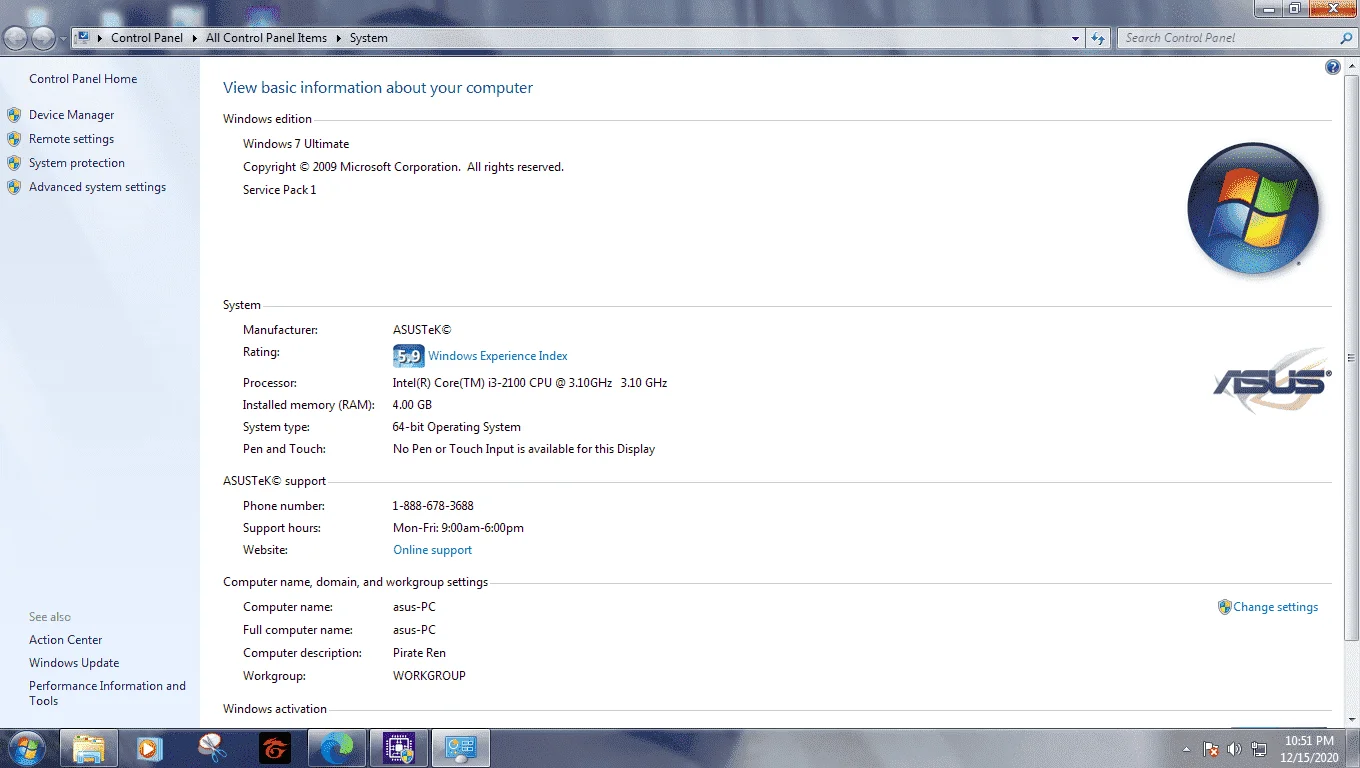Select the Control Panel System taskbar button

point(461,747)
